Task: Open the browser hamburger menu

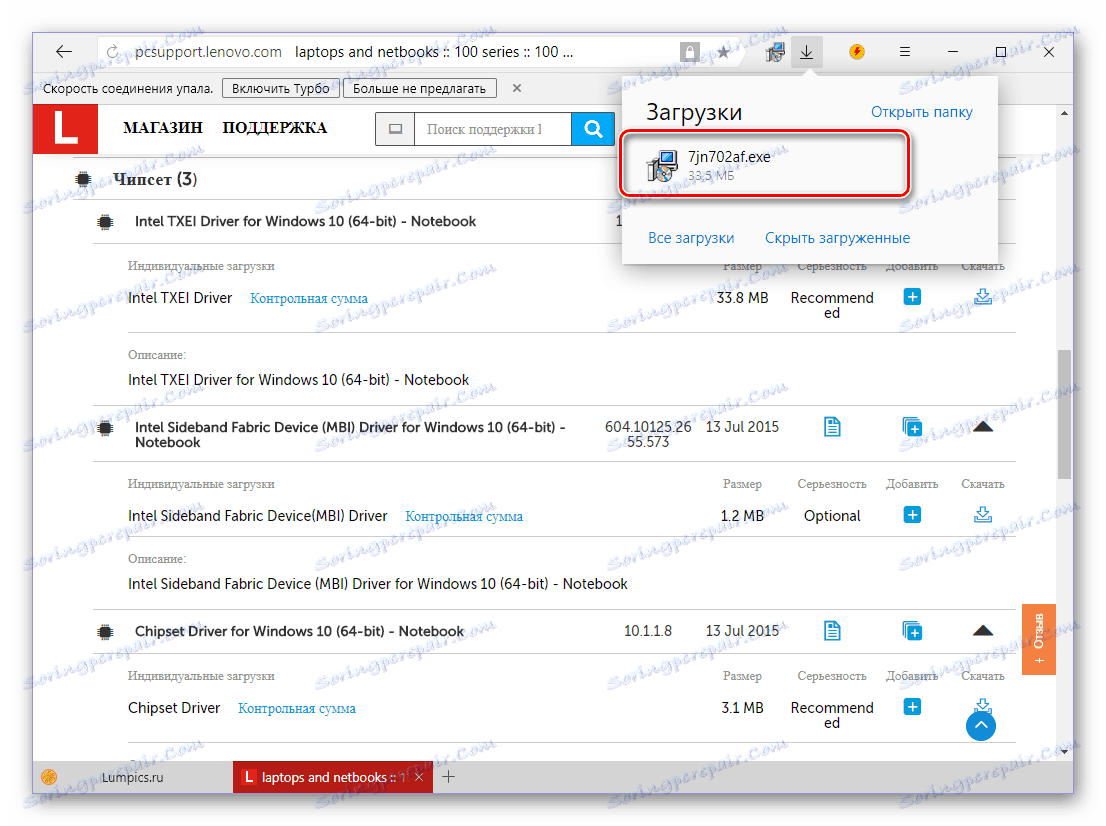Action: [905, 51]
